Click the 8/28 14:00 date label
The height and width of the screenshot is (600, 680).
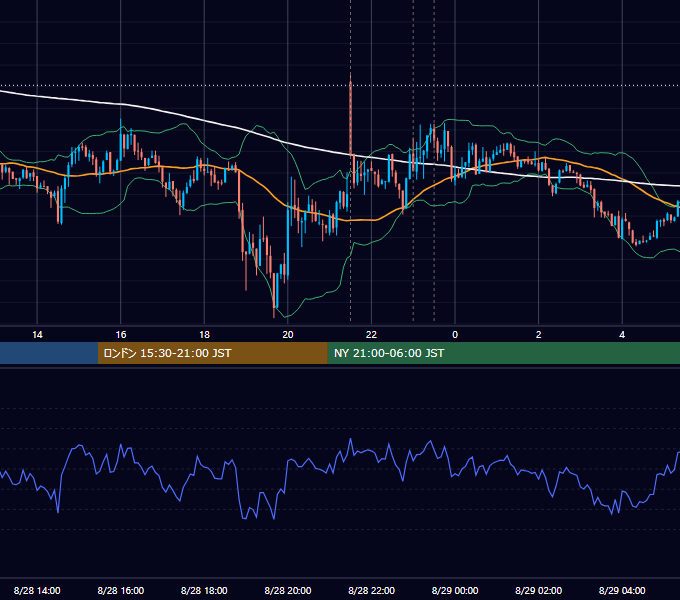pyautogui.click(x=37, y=590)
